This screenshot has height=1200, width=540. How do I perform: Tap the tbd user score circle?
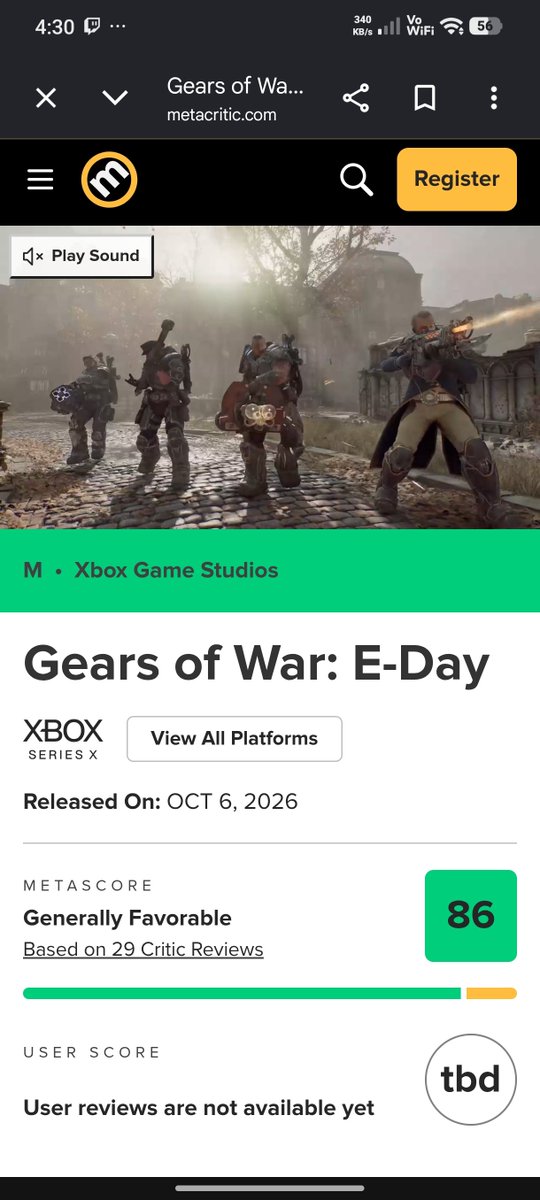pyautogui.click(x=471, y=1080)
